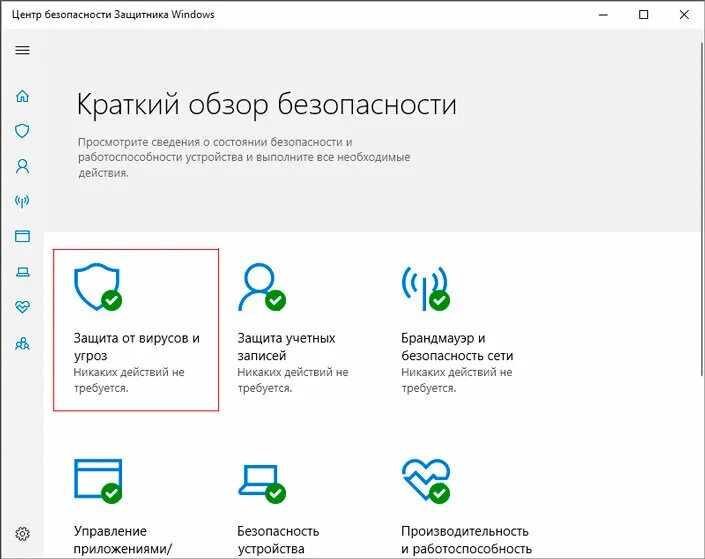The image size is (705, 559).
Task: Click status text under 'Брандмауэр и безопасность сети'
Action: [457, 380]
